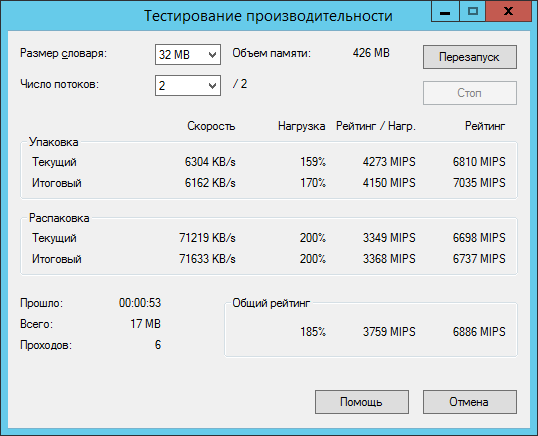Expand the thread count dropdown showing 2
The image size is (538, 436).
pyautogui.click(x=188, y=85)
